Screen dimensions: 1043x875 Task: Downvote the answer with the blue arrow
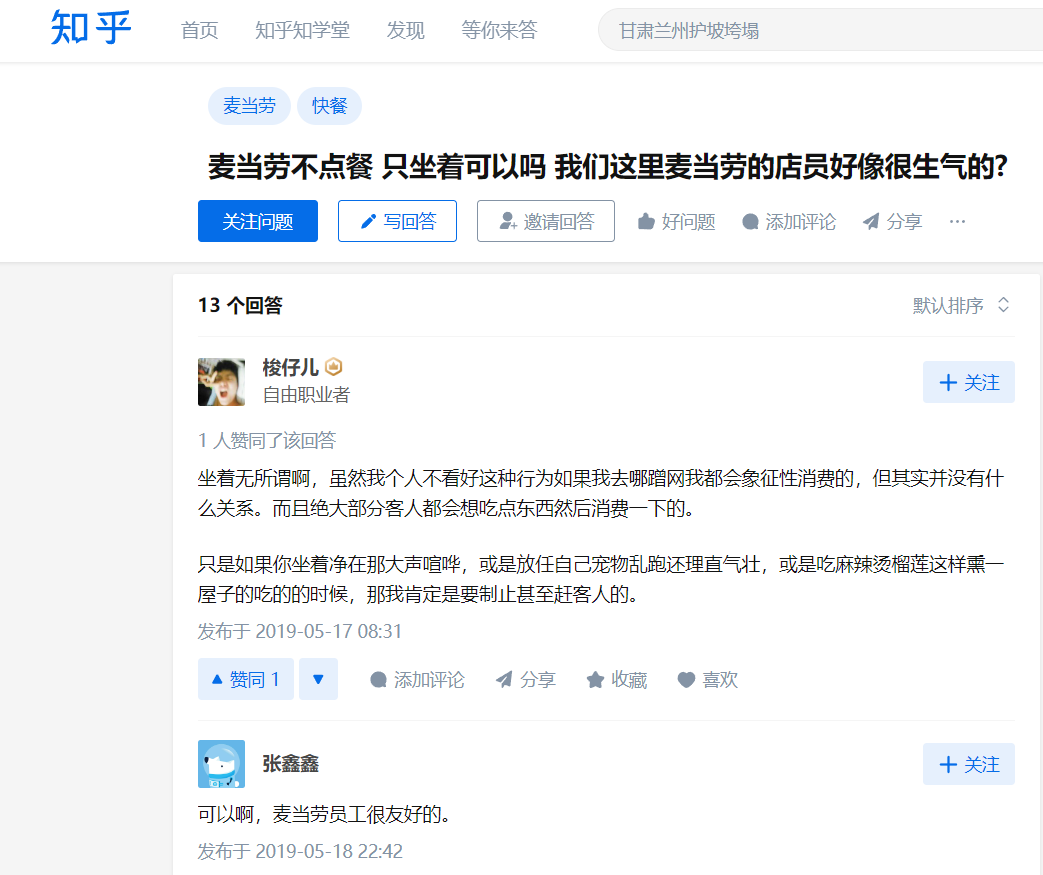click(318, 679)
